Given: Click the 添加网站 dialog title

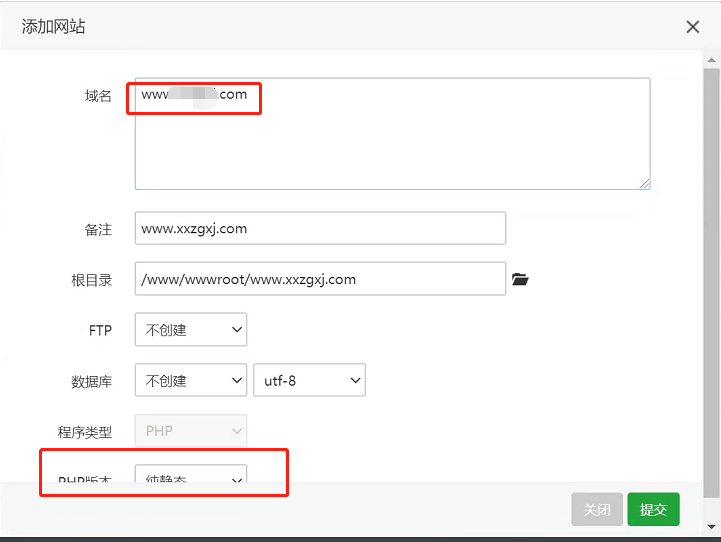Looking at the screenshot, I should 54,27.
